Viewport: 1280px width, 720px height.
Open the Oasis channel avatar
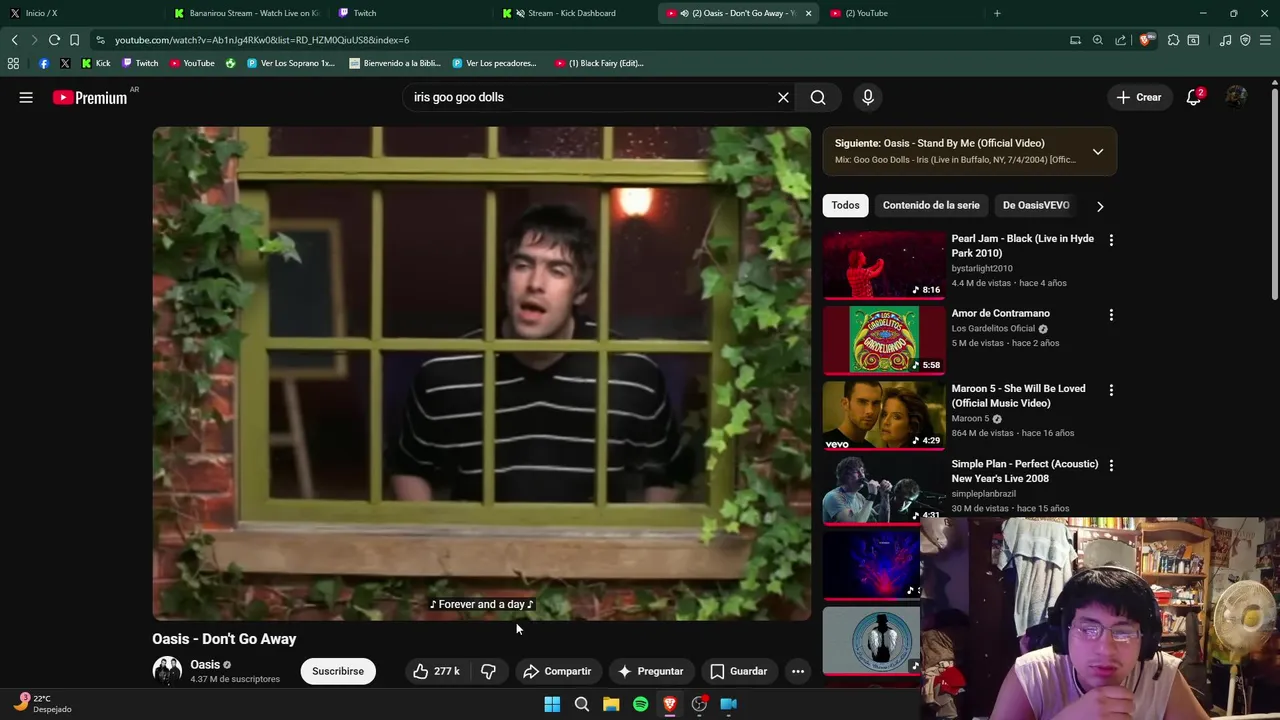tap(167, 671)
